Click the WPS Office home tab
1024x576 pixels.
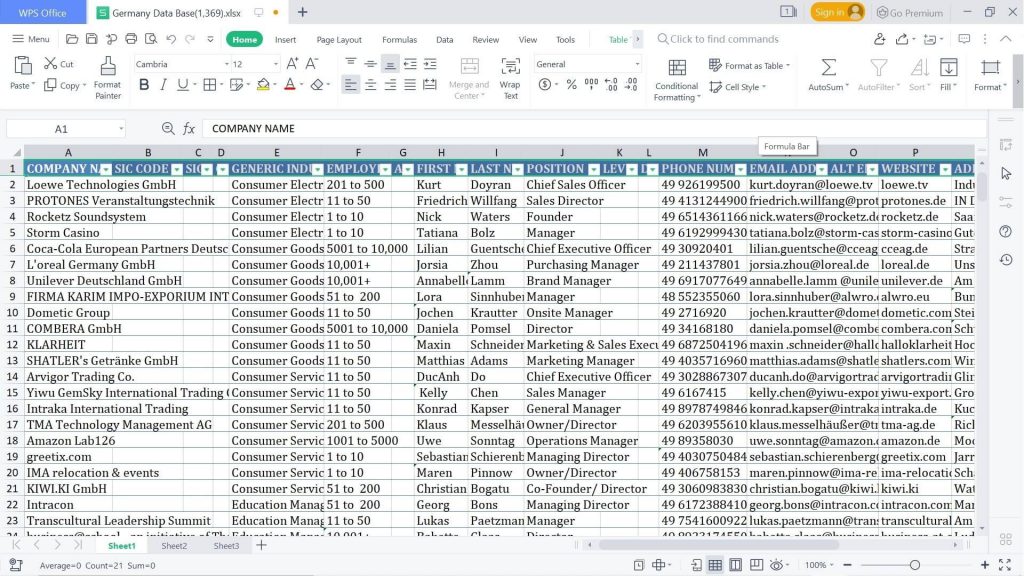tap(42, 12)
